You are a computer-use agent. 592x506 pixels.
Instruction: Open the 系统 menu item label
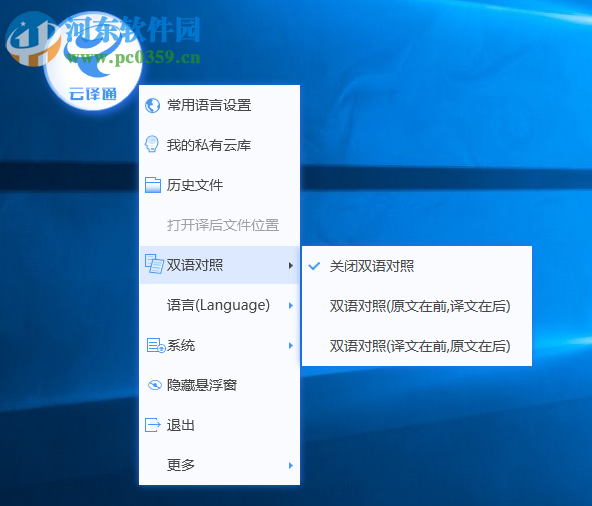coord(181,345)
